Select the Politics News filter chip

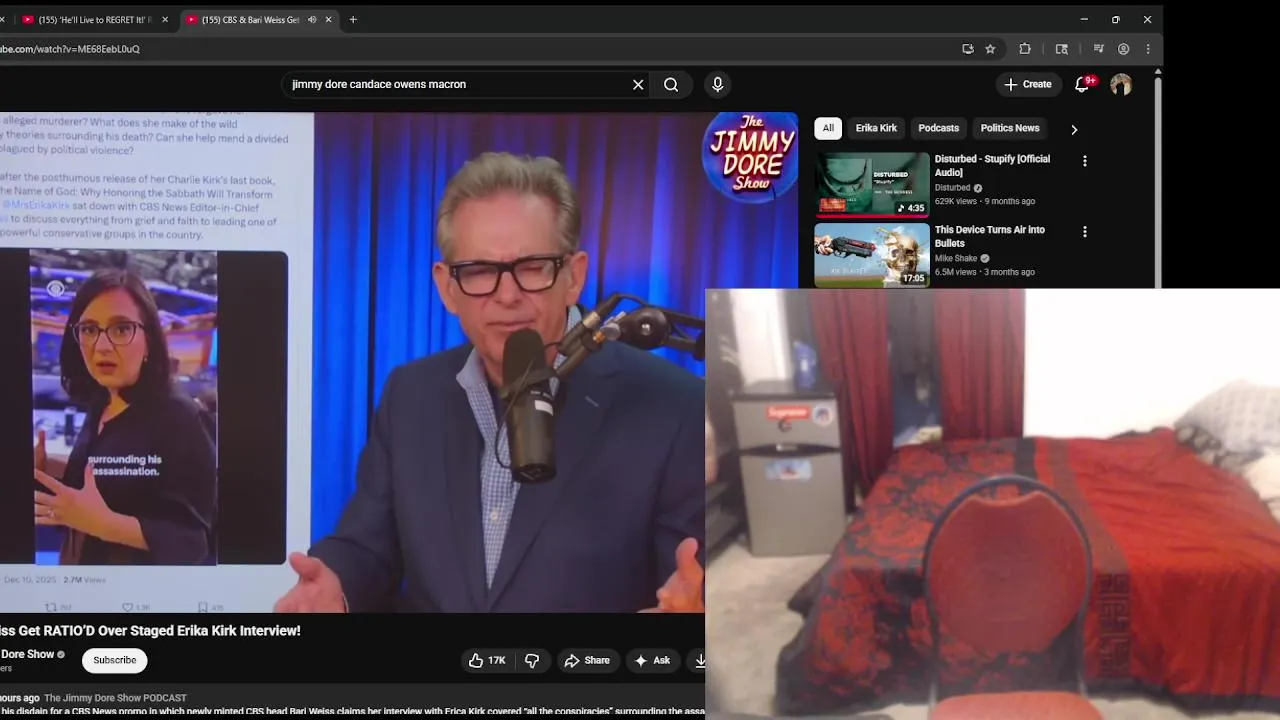click(1010, 128)
